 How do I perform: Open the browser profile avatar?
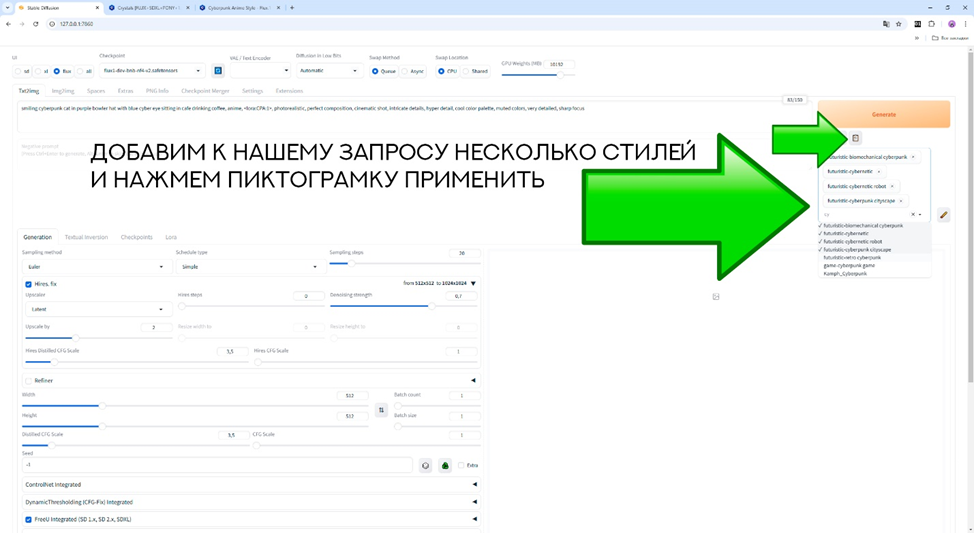pos(952,24)
